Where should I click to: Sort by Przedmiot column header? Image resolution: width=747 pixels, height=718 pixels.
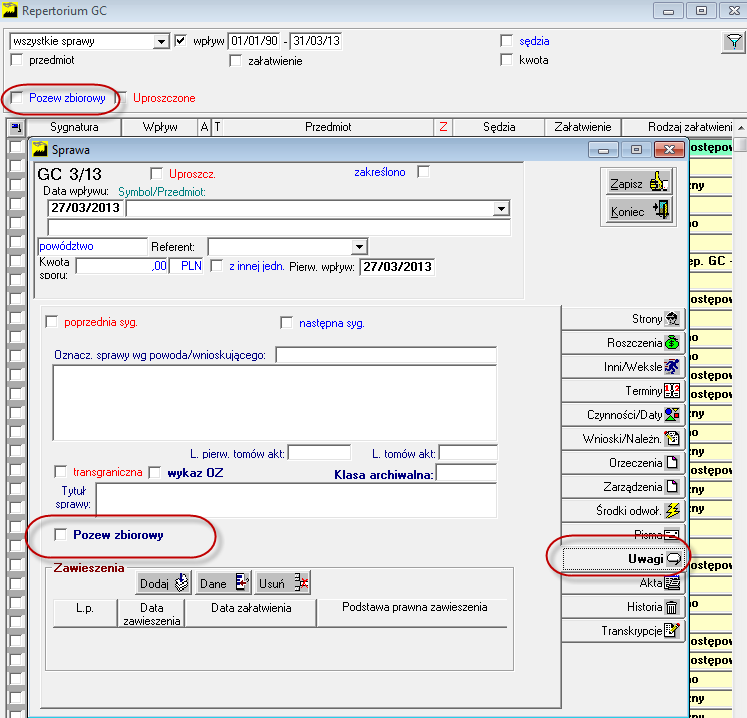pos(328,127)
